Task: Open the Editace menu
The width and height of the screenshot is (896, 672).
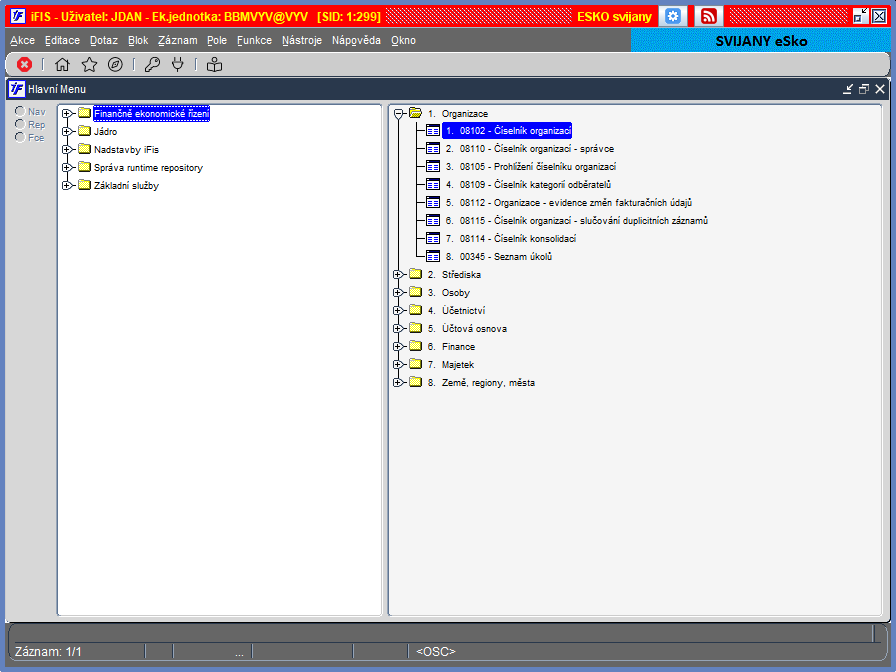Action: tap(62, 41)
